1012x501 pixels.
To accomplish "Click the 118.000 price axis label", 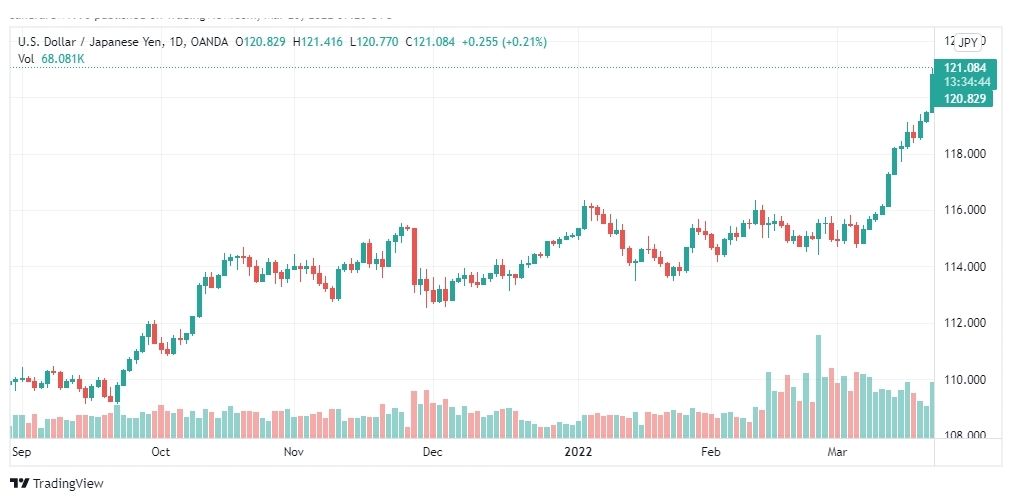I will tap(964, 154).
